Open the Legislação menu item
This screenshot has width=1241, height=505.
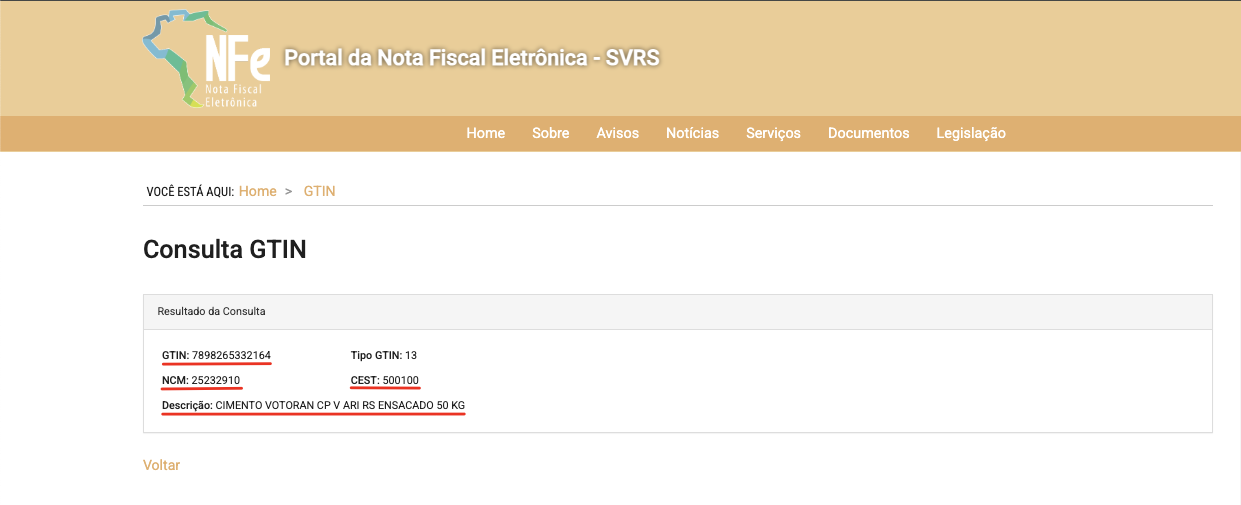click(971, 133)
